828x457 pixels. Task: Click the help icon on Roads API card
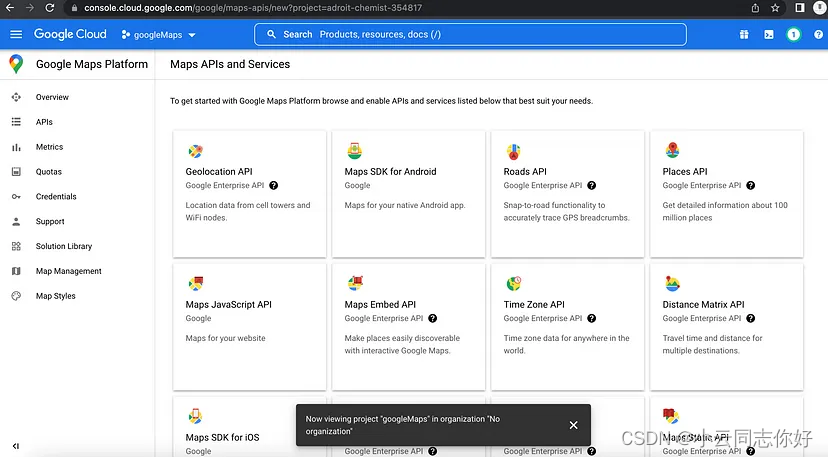tap(591, 185)
